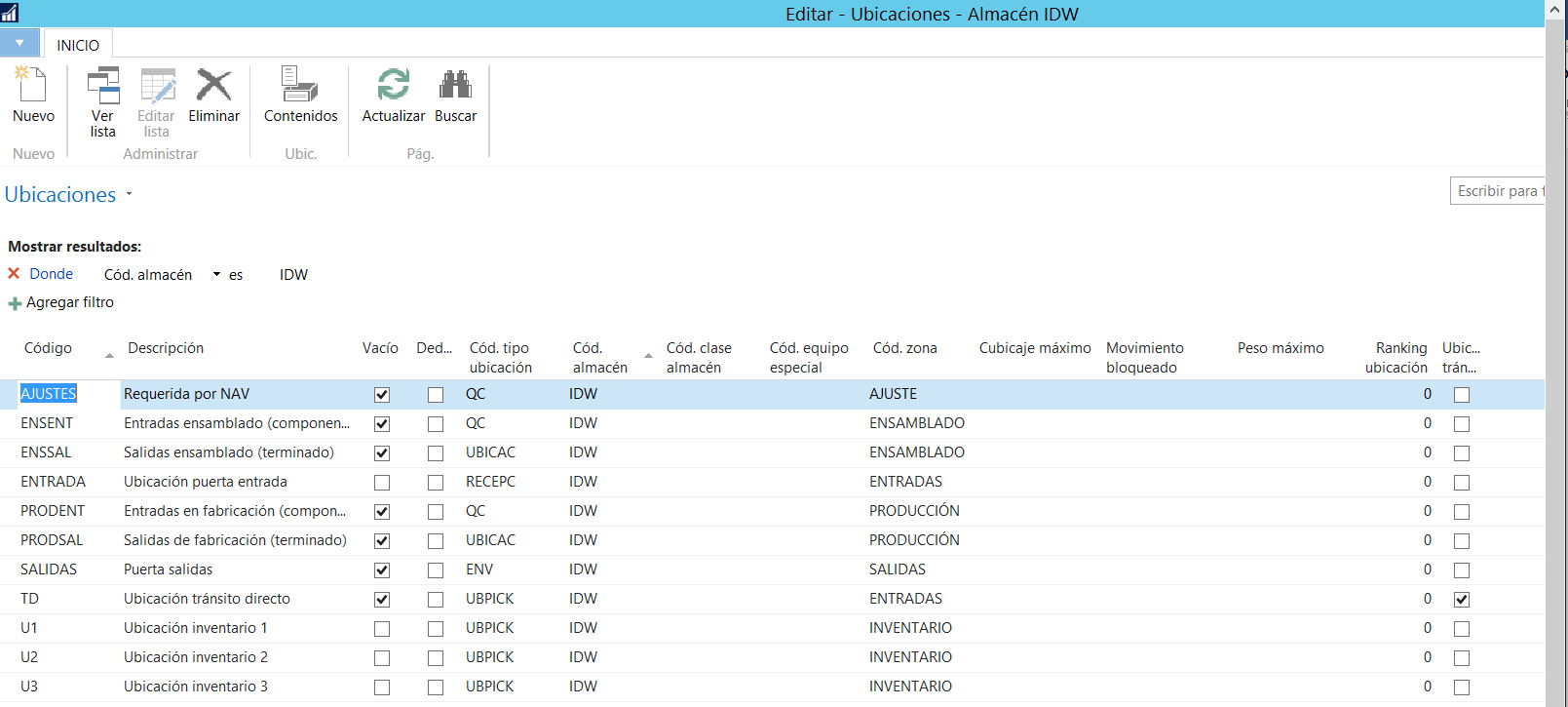Select the INICIO ribbon tab
Viewport: 1568px width, 707px height.
point(78,45)
